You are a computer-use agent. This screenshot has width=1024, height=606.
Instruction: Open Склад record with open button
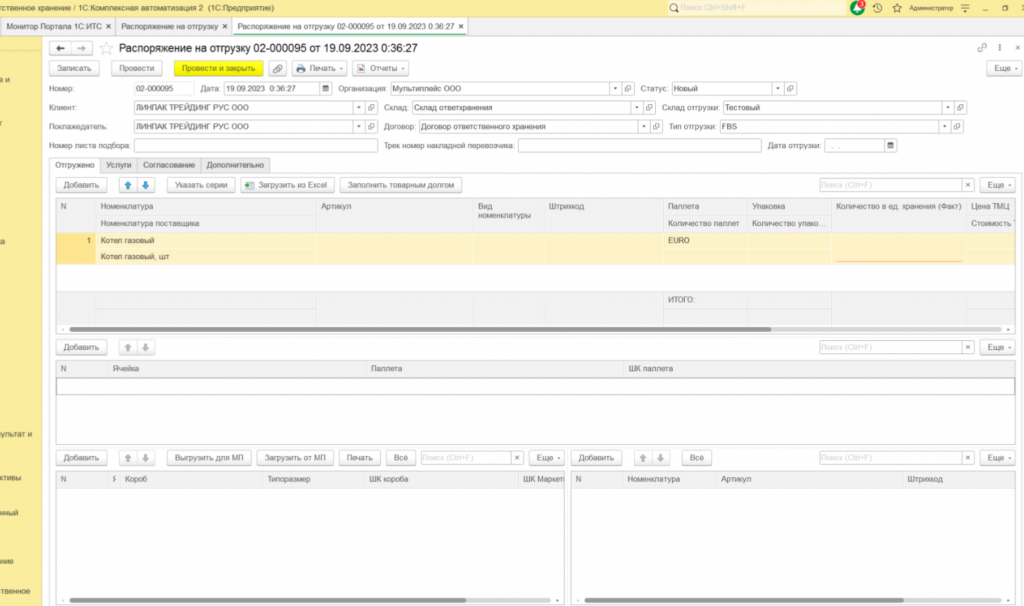pos(648,107)
